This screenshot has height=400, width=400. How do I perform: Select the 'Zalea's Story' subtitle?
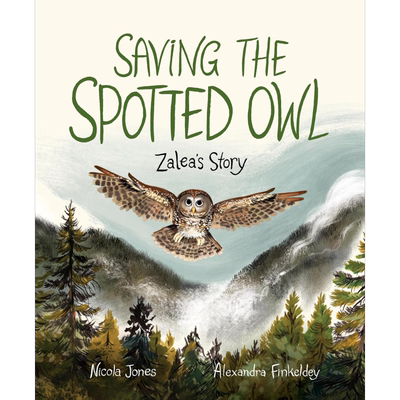coord(202,164)
